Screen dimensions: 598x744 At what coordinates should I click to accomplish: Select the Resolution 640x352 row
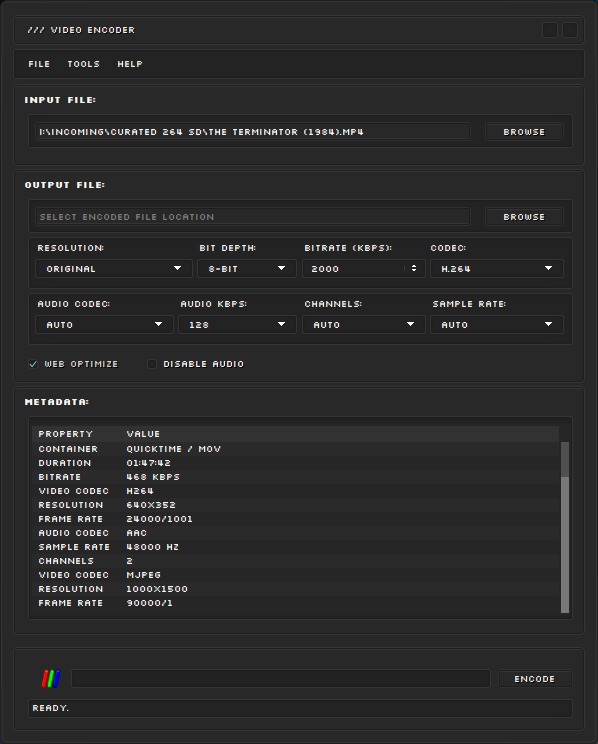(x=296, y=505)
